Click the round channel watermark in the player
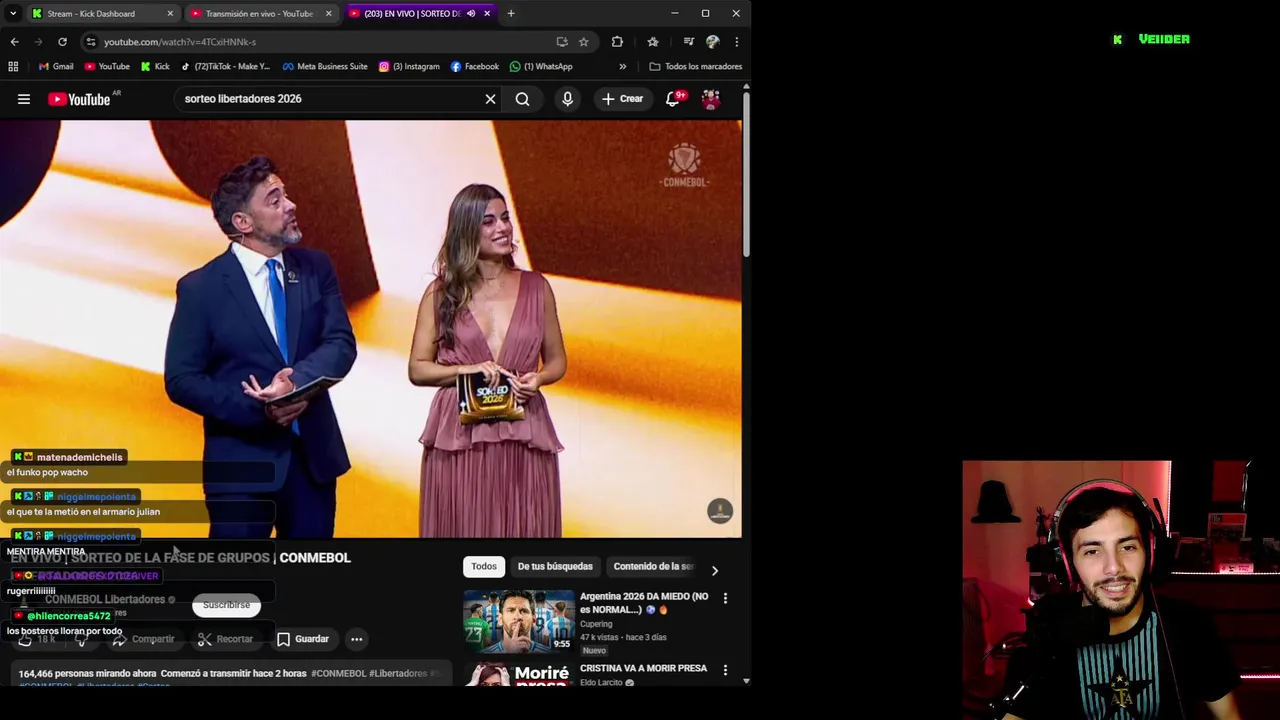This screenshot has height=720, width=1280. 720,511
